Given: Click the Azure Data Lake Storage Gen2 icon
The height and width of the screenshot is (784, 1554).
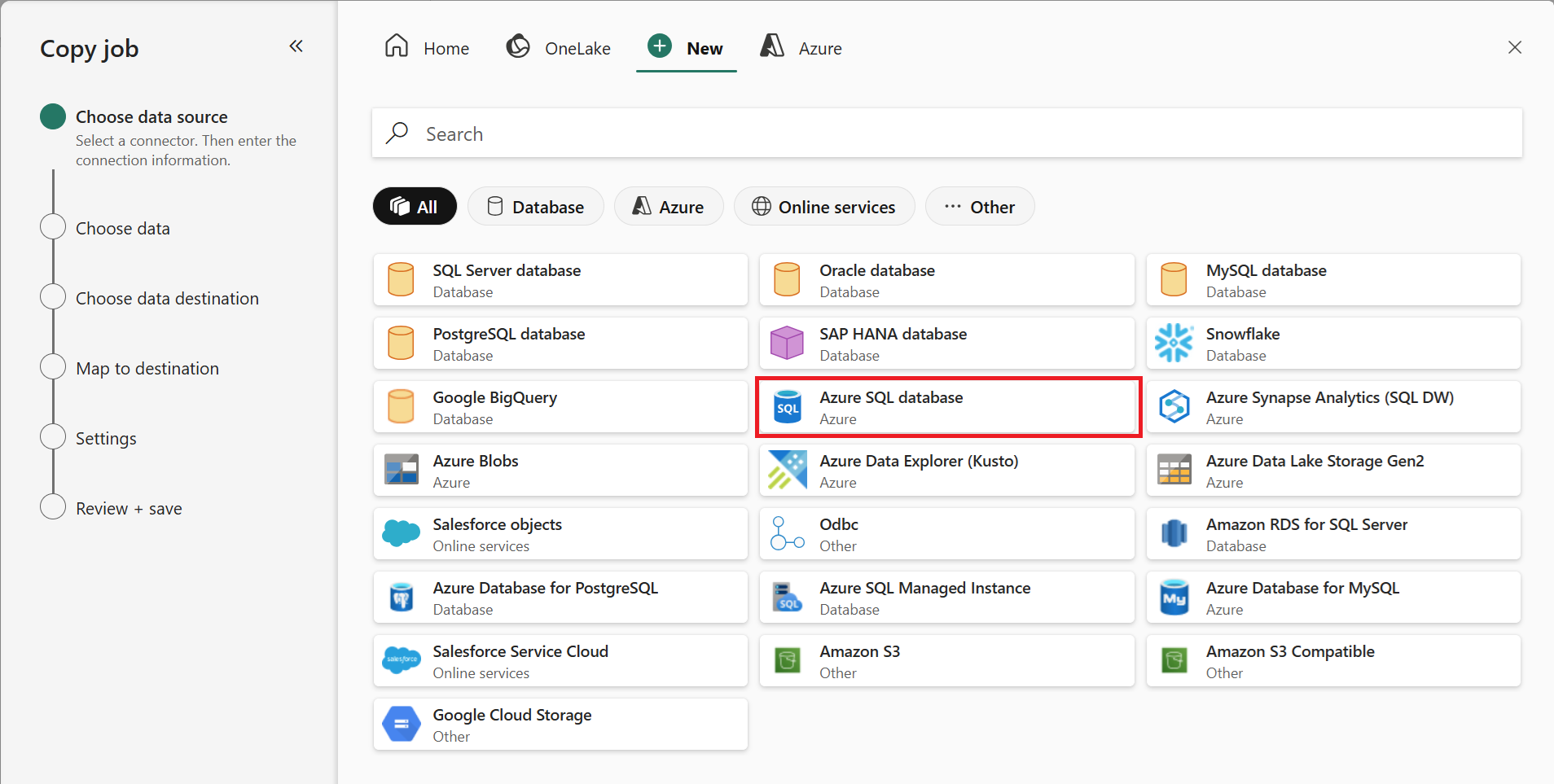Looking at the screenshot, I should (x=1174, y=470).
